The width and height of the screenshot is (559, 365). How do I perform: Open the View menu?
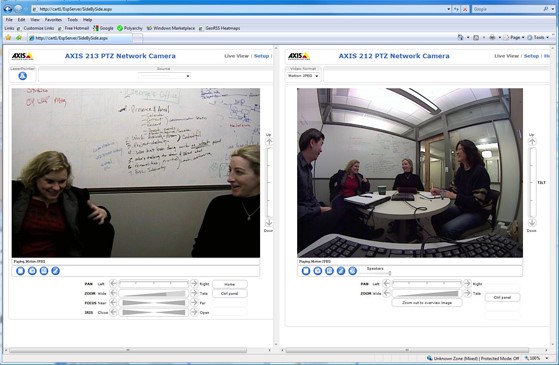pos(35,20)
